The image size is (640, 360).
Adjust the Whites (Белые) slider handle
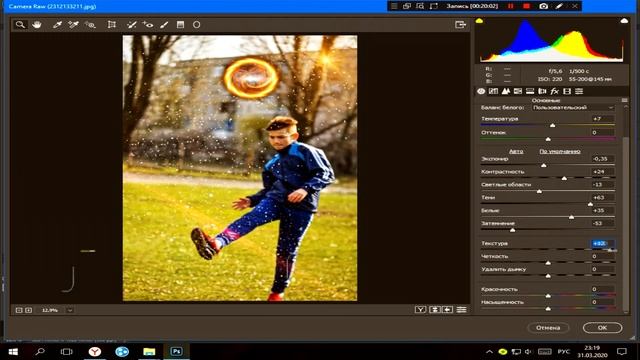click(x=571, y=217)
